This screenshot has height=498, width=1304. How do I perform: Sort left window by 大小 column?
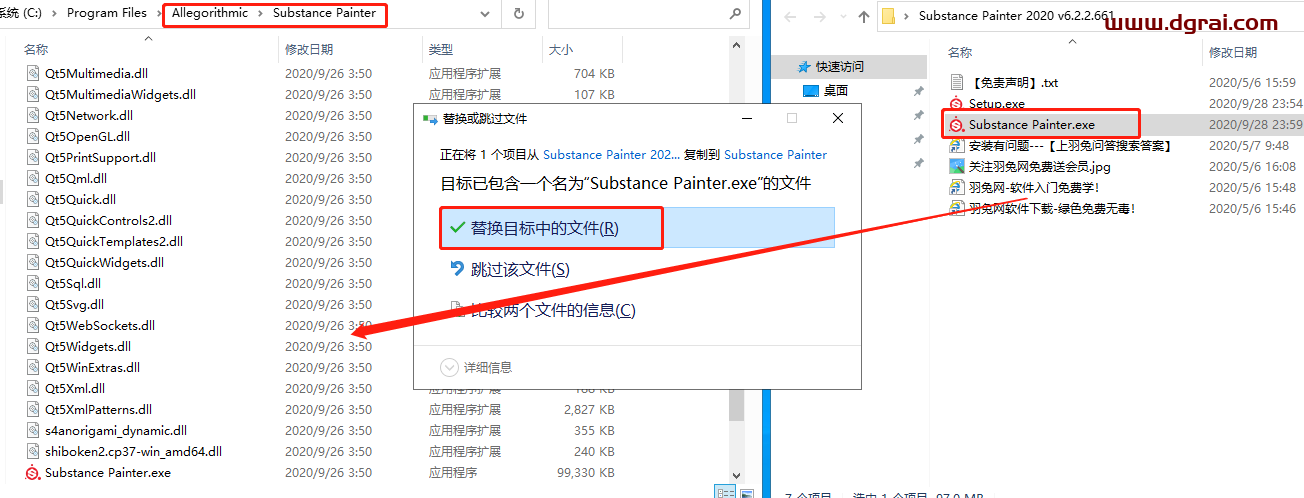pos(560,49)
